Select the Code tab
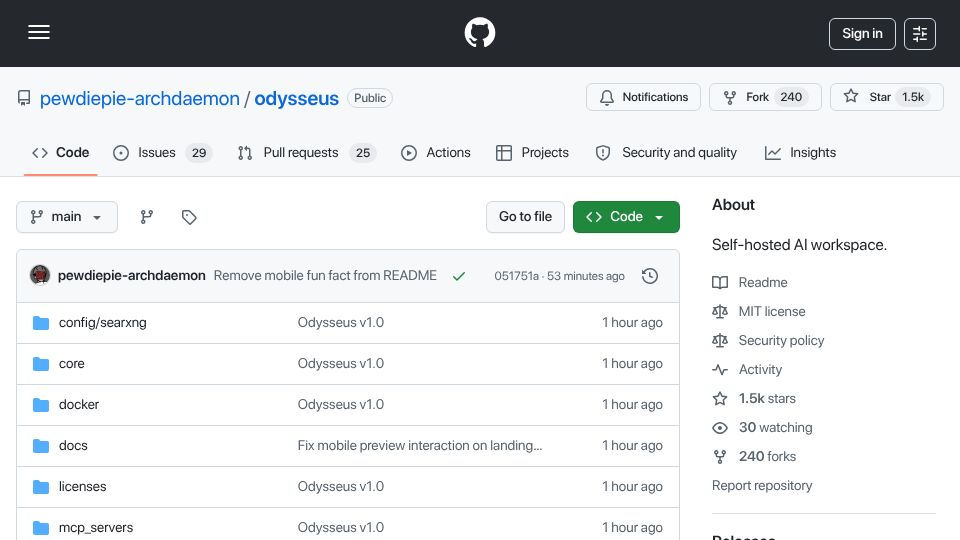Viewport: 960px width, 540px height. click(61, 153)
